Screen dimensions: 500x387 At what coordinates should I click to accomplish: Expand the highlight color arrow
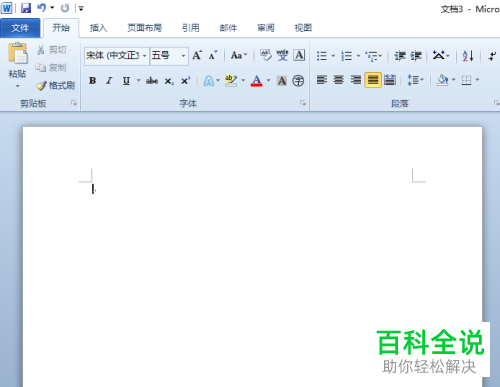coord(243,80)
